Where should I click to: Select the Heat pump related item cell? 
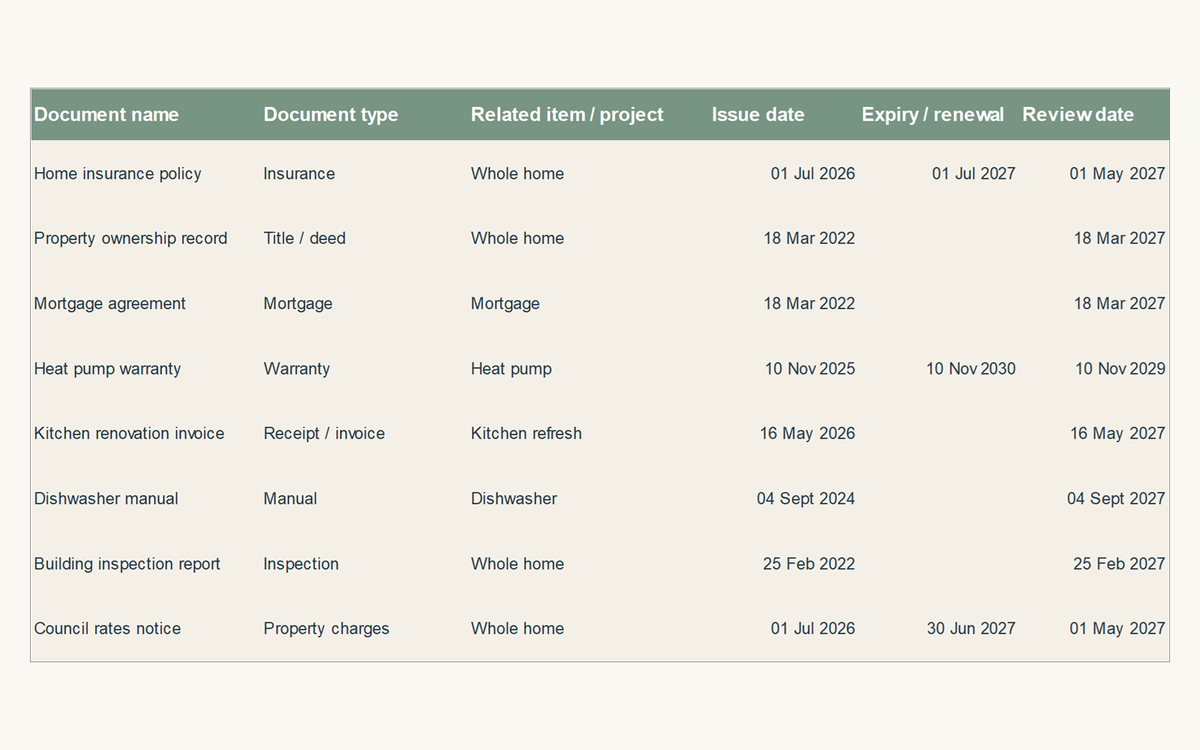[x=511, y=368]
